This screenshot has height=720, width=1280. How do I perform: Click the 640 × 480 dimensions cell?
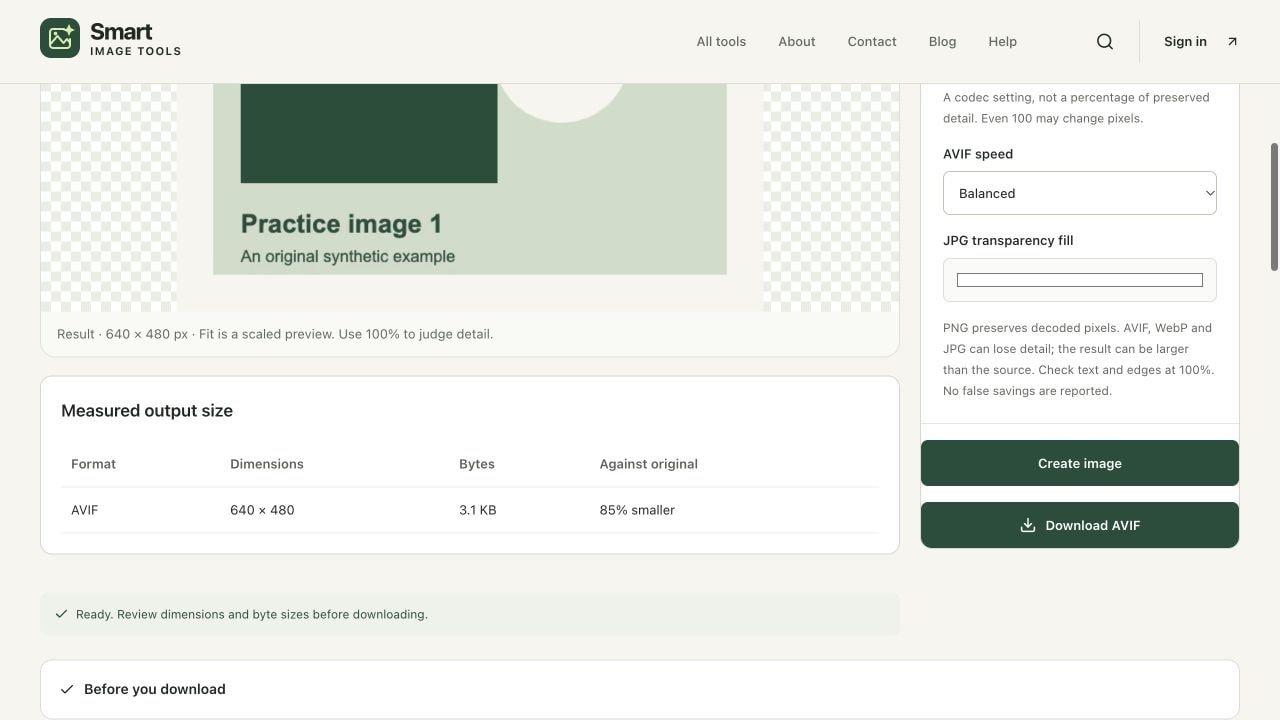click(x=262, y=510)
